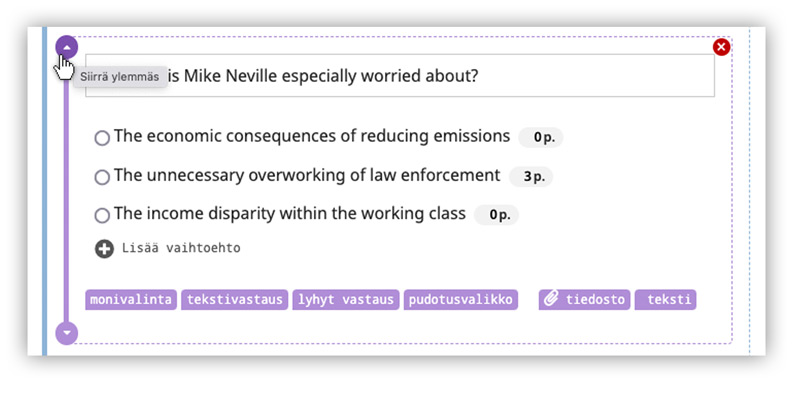800x413 pixels.
Task: Select radio for income disparity option
Action: click(x=102, y=215)
